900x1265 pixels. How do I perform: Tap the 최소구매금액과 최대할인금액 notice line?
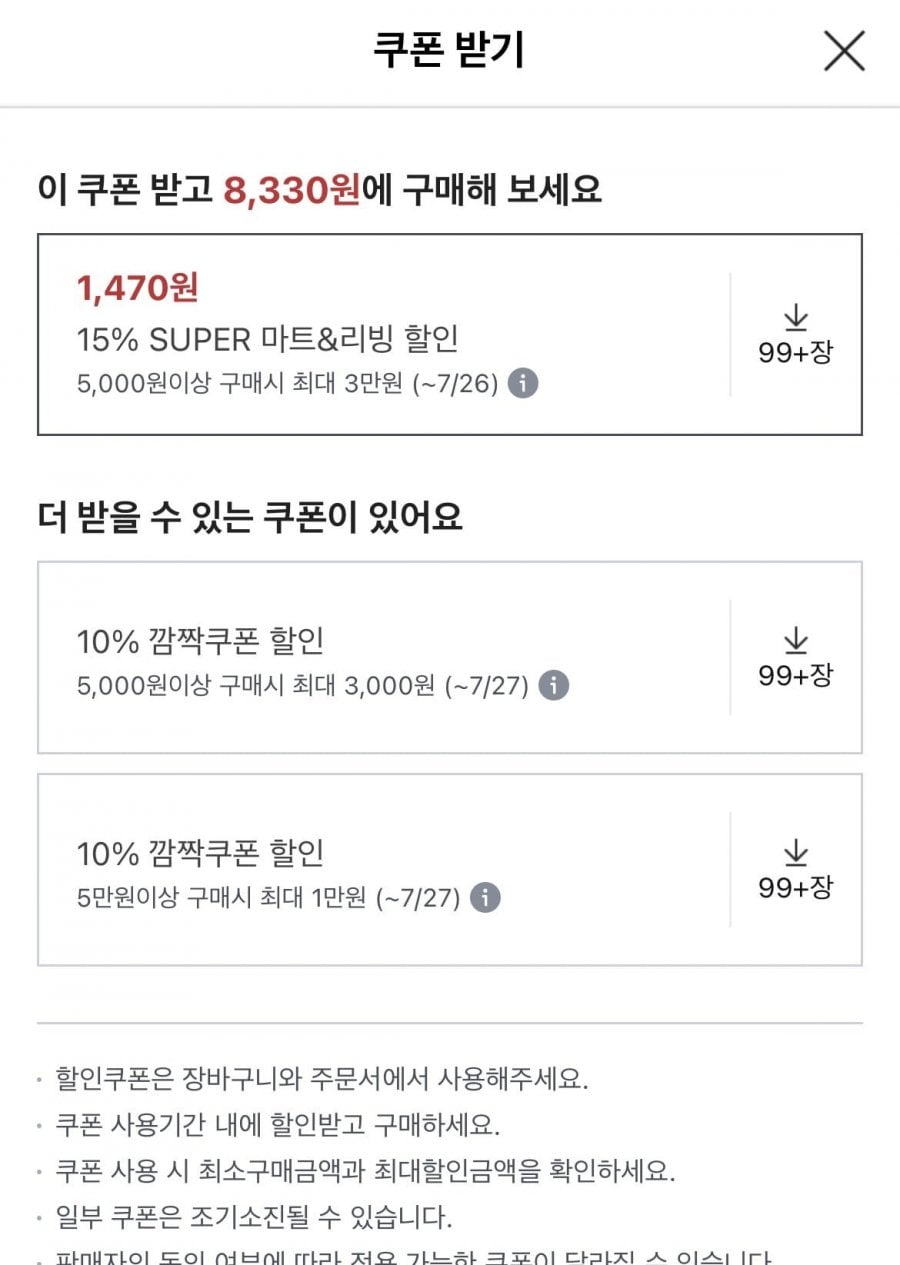click(366, 1171)
